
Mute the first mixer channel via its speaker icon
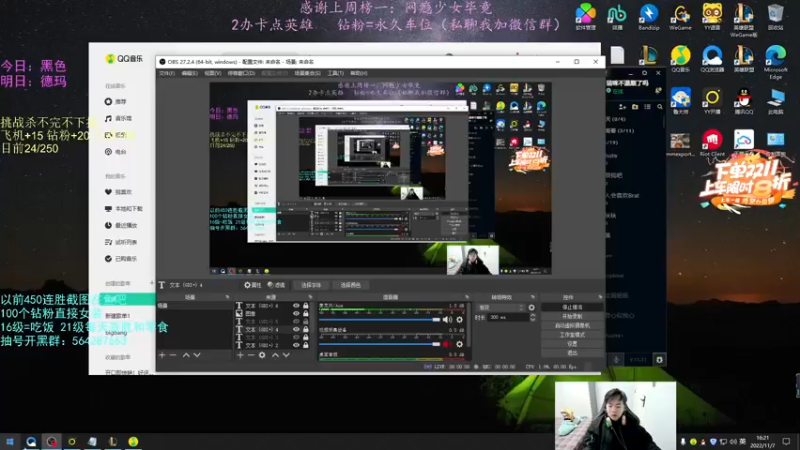pyautogui.click(x=447, y=320)
